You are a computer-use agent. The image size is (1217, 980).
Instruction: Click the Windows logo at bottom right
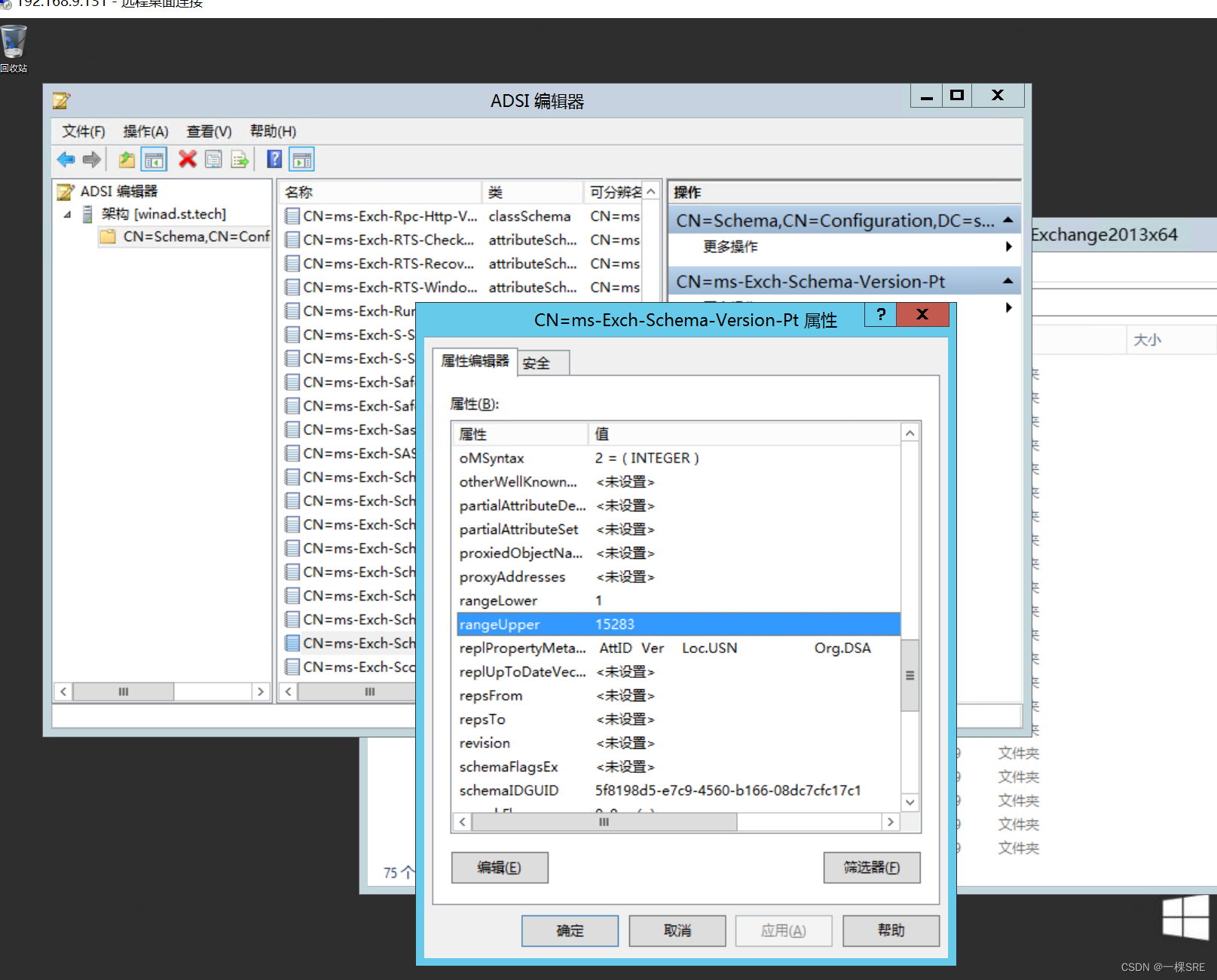point(1185,917)
